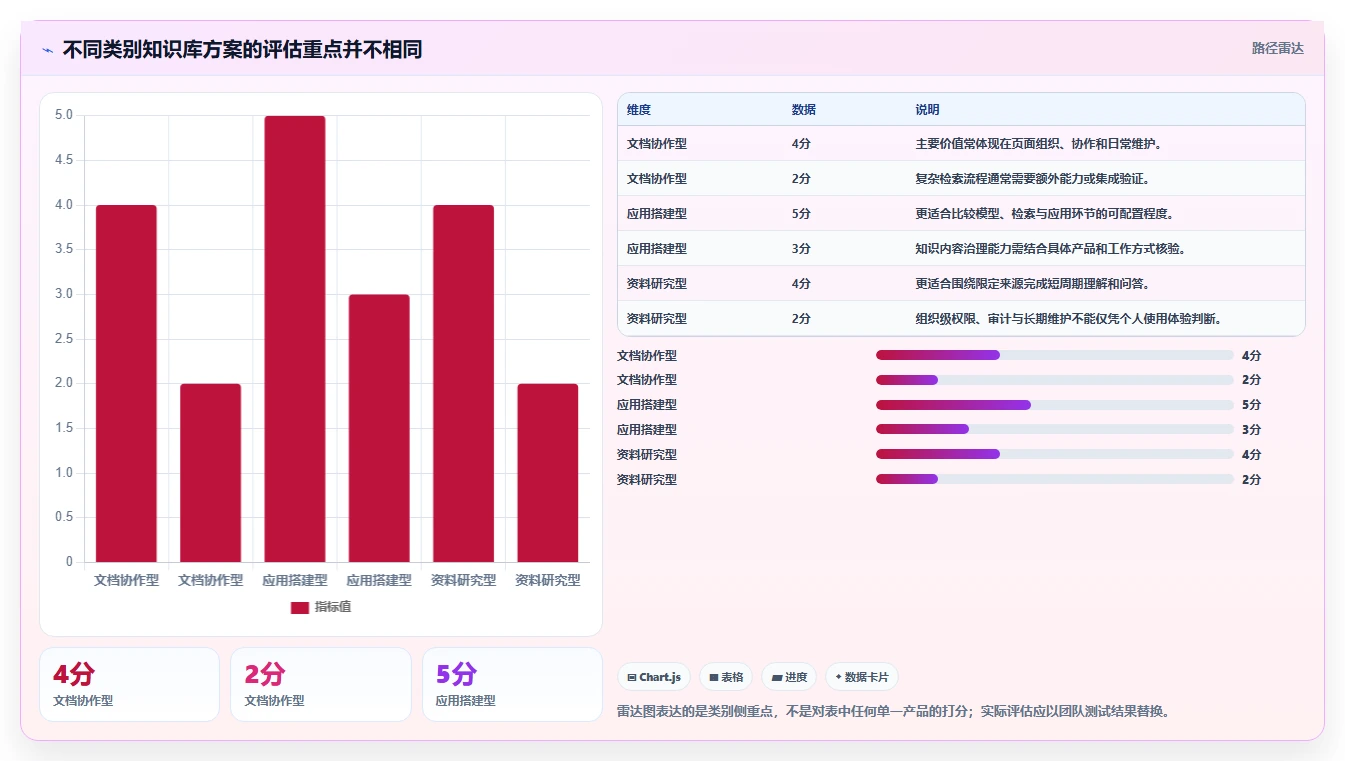
Task: Open the 2分 文档协作型 data card
Action: pos(321,685)
